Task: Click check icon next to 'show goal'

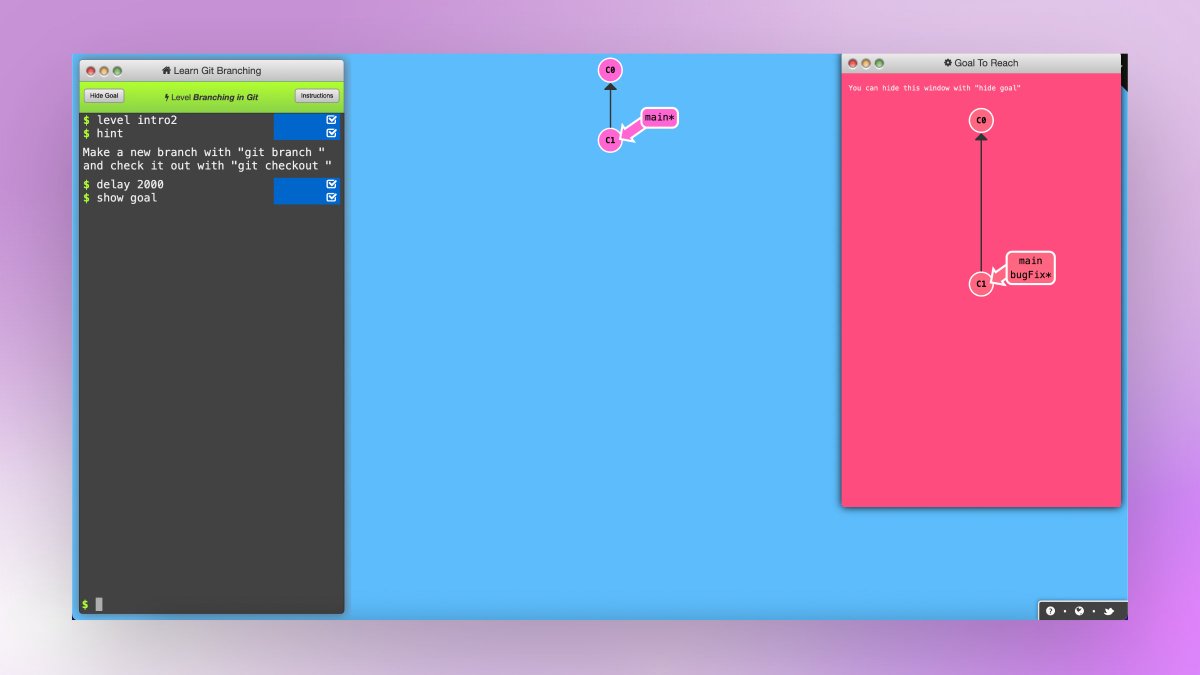Action: point(332,198)
